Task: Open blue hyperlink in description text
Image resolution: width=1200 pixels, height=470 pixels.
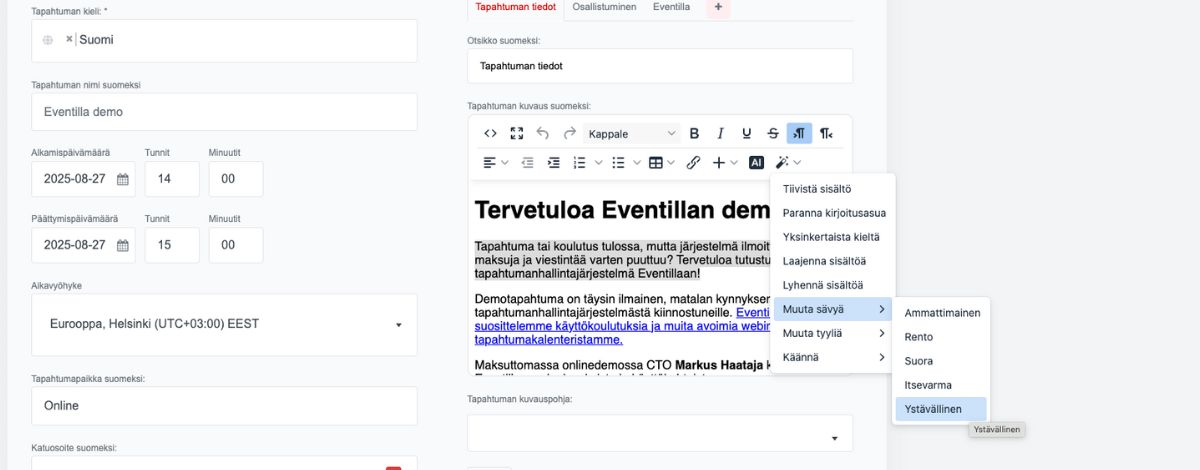Action: [x=621, y=326]
